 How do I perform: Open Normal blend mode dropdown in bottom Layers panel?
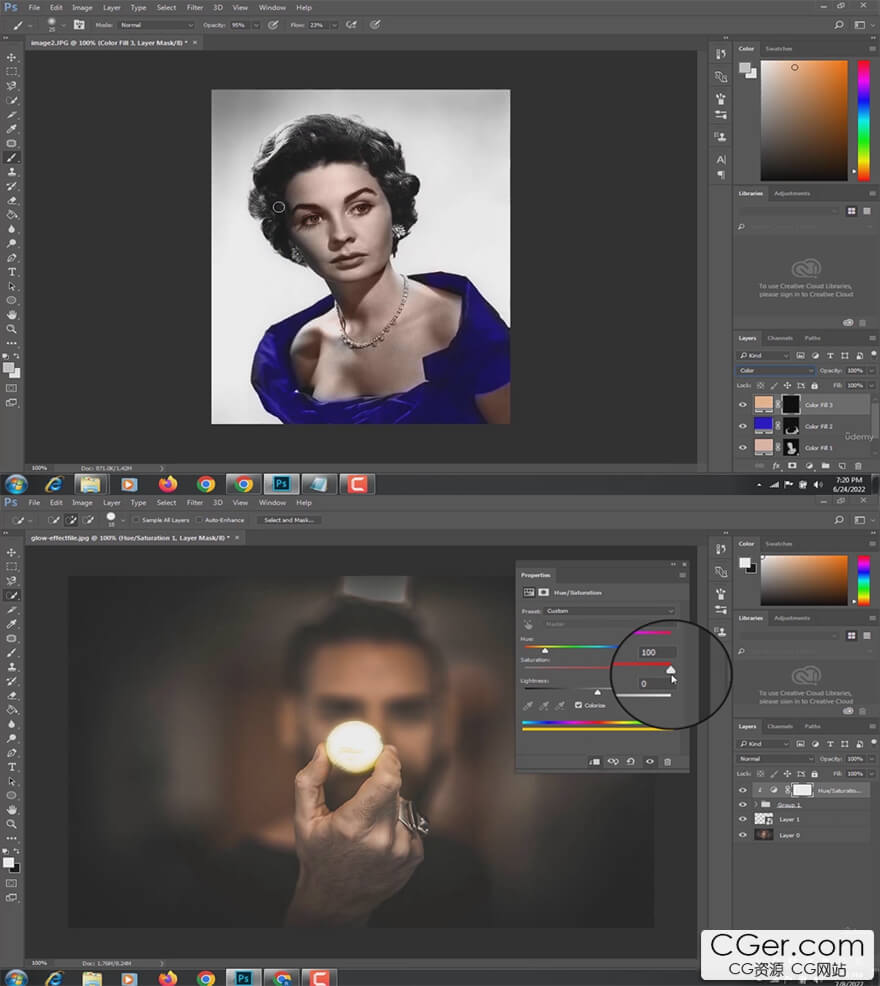click(775, 759)
